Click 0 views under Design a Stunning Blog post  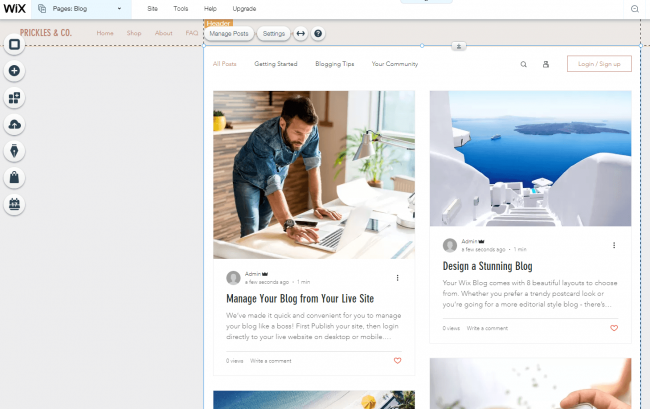451,328
